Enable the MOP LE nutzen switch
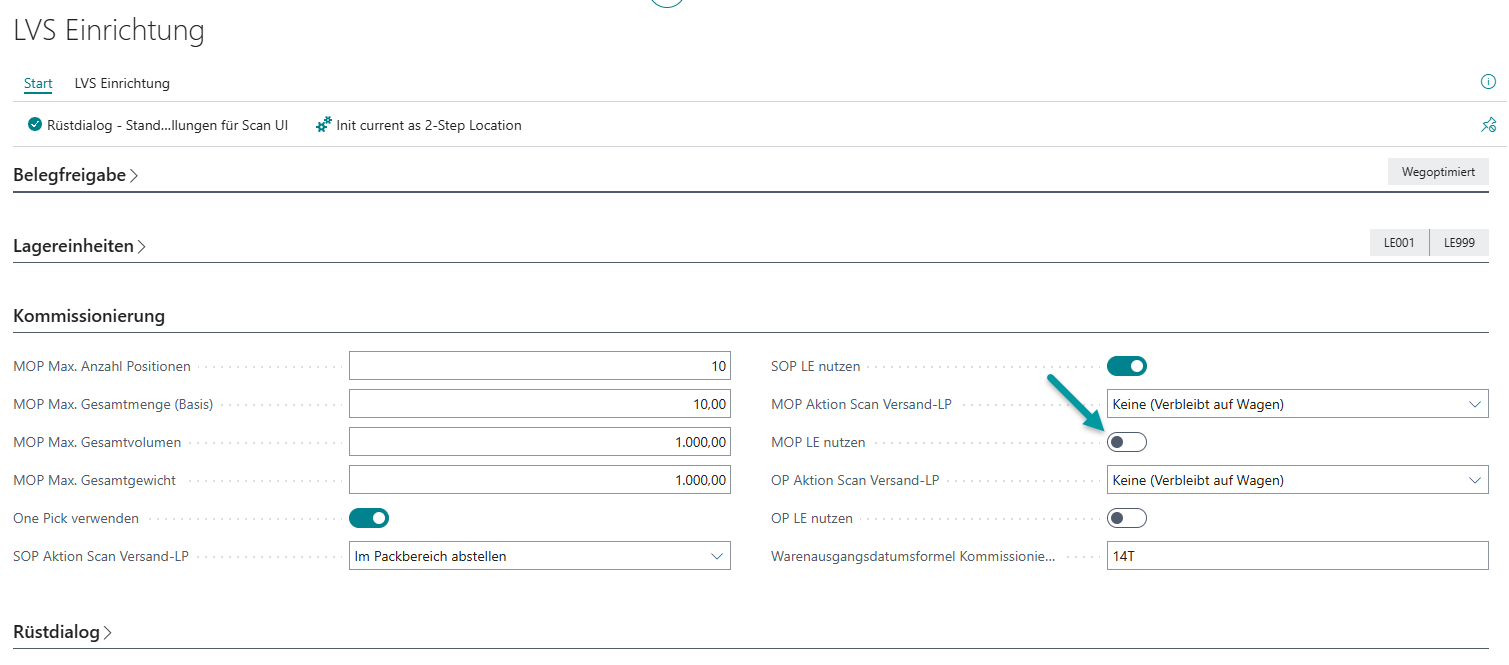Viewport: 1509px width, 665px height. point(1127,442)
